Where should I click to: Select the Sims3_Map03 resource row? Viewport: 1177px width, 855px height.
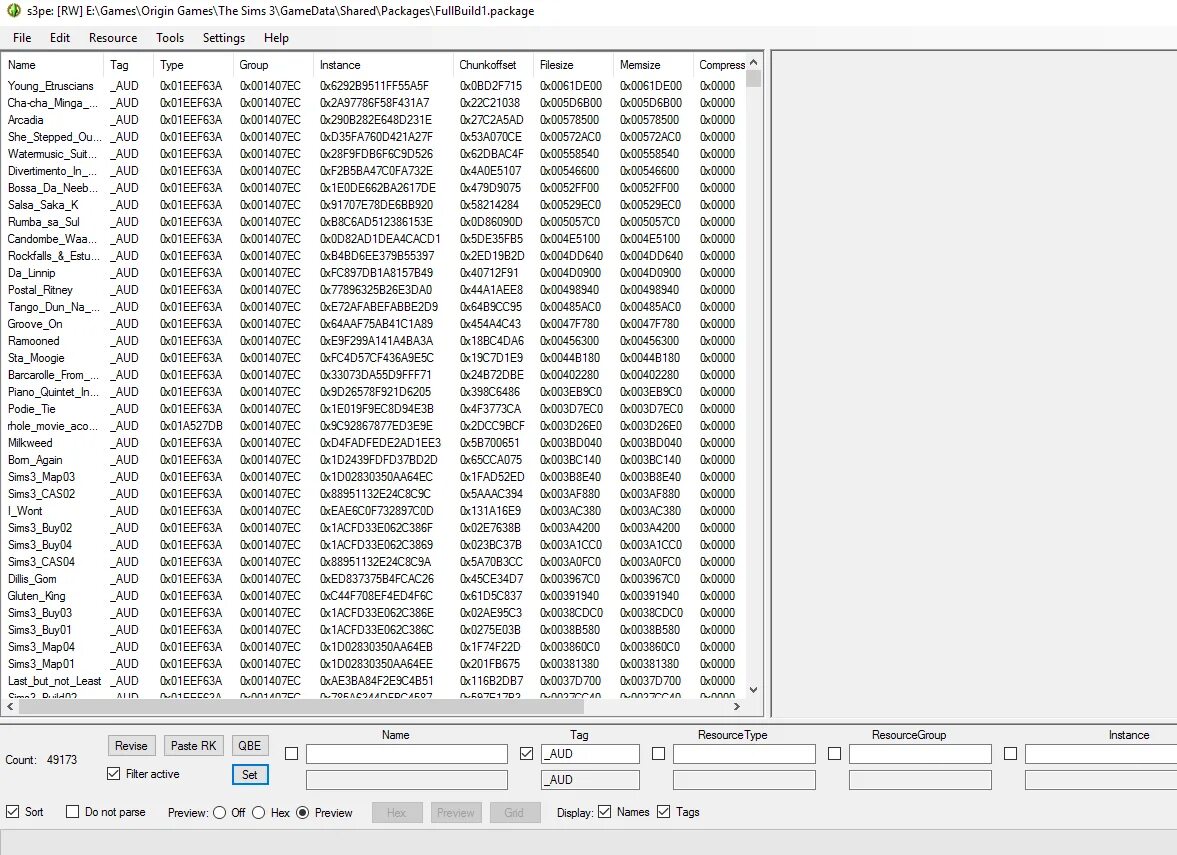pos(374,477)
